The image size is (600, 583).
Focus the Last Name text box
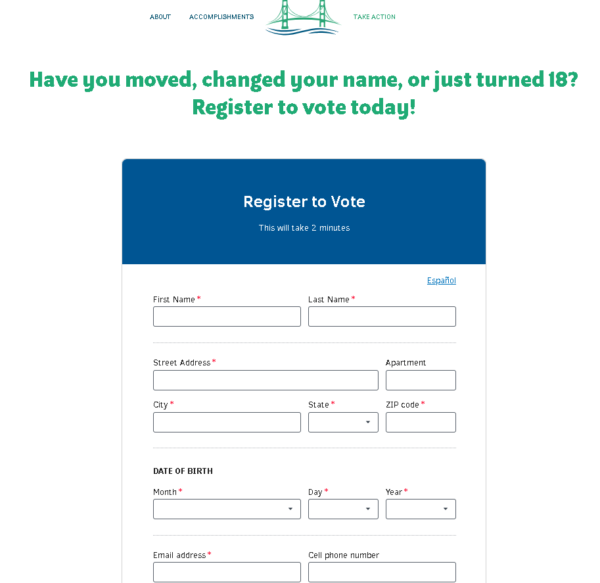pyautogui.click(x=382, y=317)
